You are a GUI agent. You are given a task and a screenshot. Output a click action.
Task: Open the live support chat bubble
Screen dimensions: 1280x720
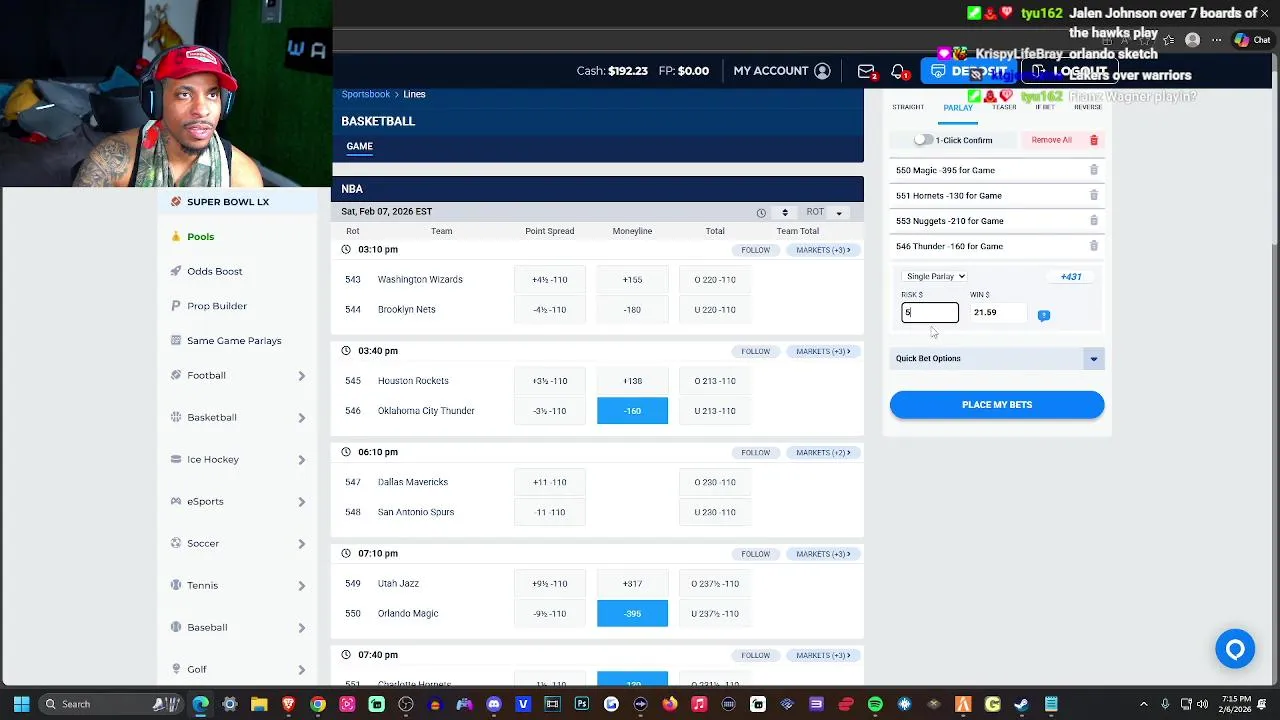(x=1235, y=650)
